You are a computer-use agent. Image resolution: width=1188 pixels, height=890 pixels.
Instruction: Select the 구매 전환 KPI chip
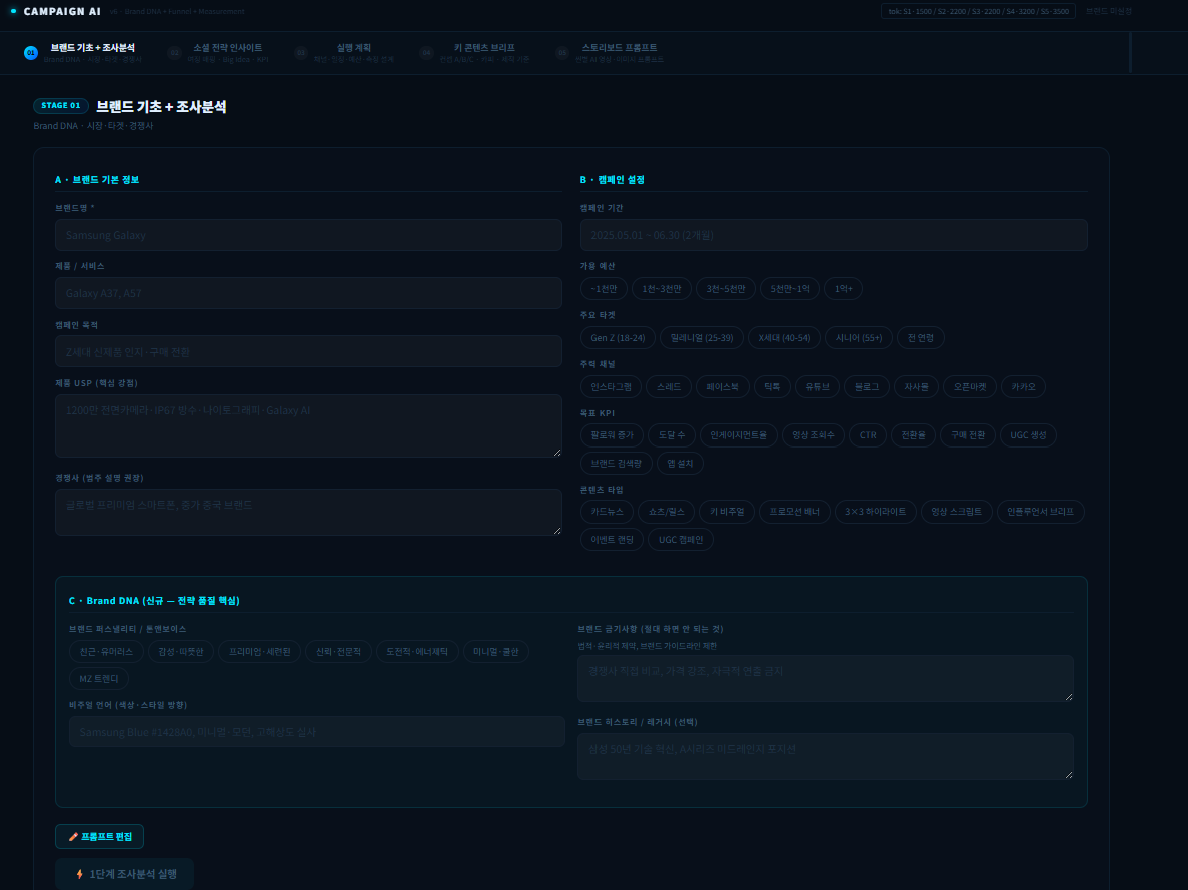(x=968, y=435)
